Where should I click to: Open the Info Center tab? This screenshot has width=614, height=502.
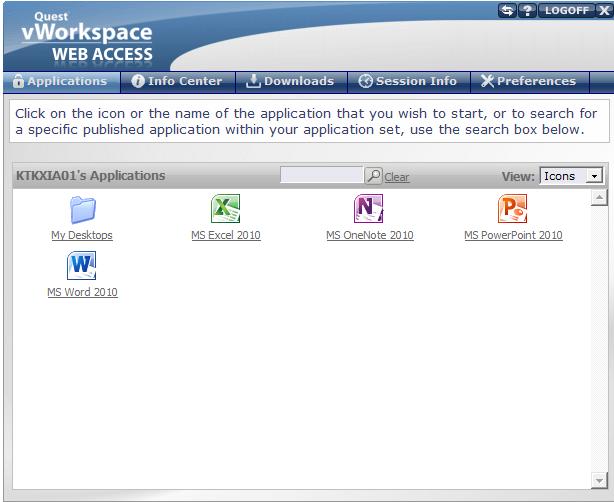tap(178, 81)
